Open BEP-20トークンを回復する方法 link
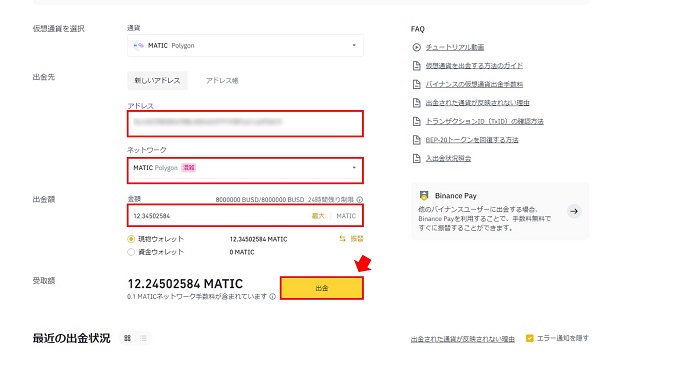 pyautogui.click(x=472, y=140)
